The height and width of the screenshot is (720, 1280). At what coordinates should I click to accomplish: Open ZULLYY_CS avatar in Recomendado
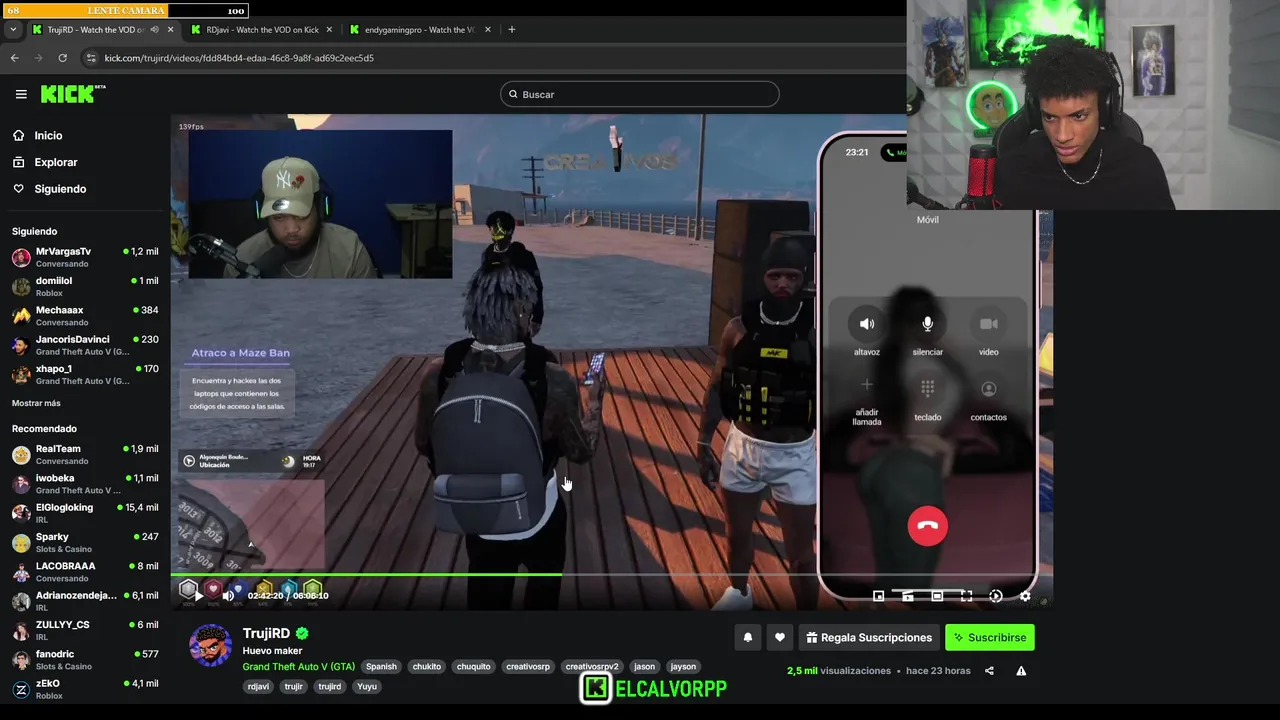click(21, 630)
